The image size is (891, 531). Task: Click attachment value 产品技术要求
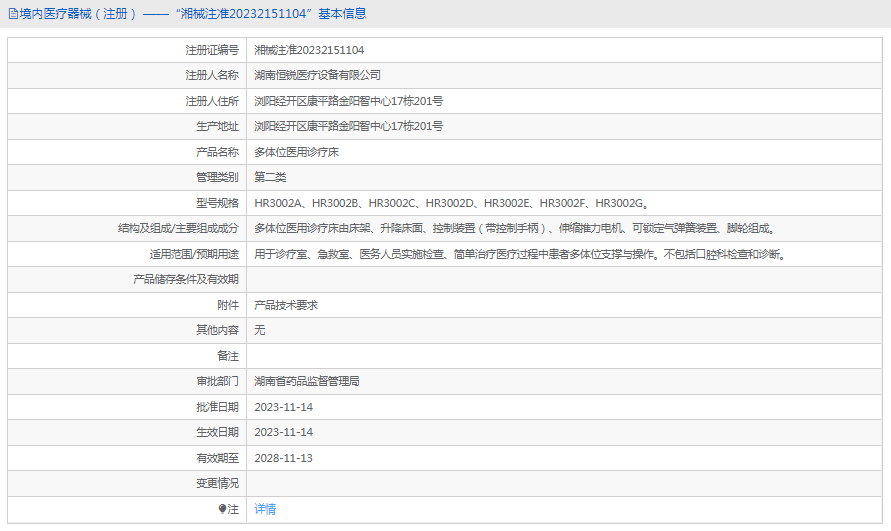coord(286,305)
